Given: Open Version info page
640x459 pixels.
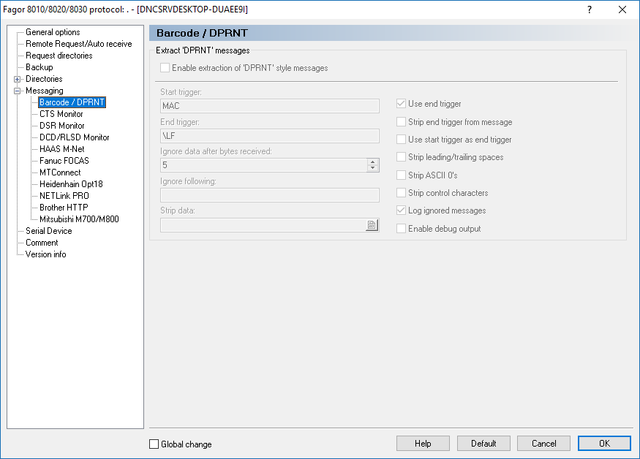Looking at the screenshot, I should pyautogui.click(x=46, y=254).
